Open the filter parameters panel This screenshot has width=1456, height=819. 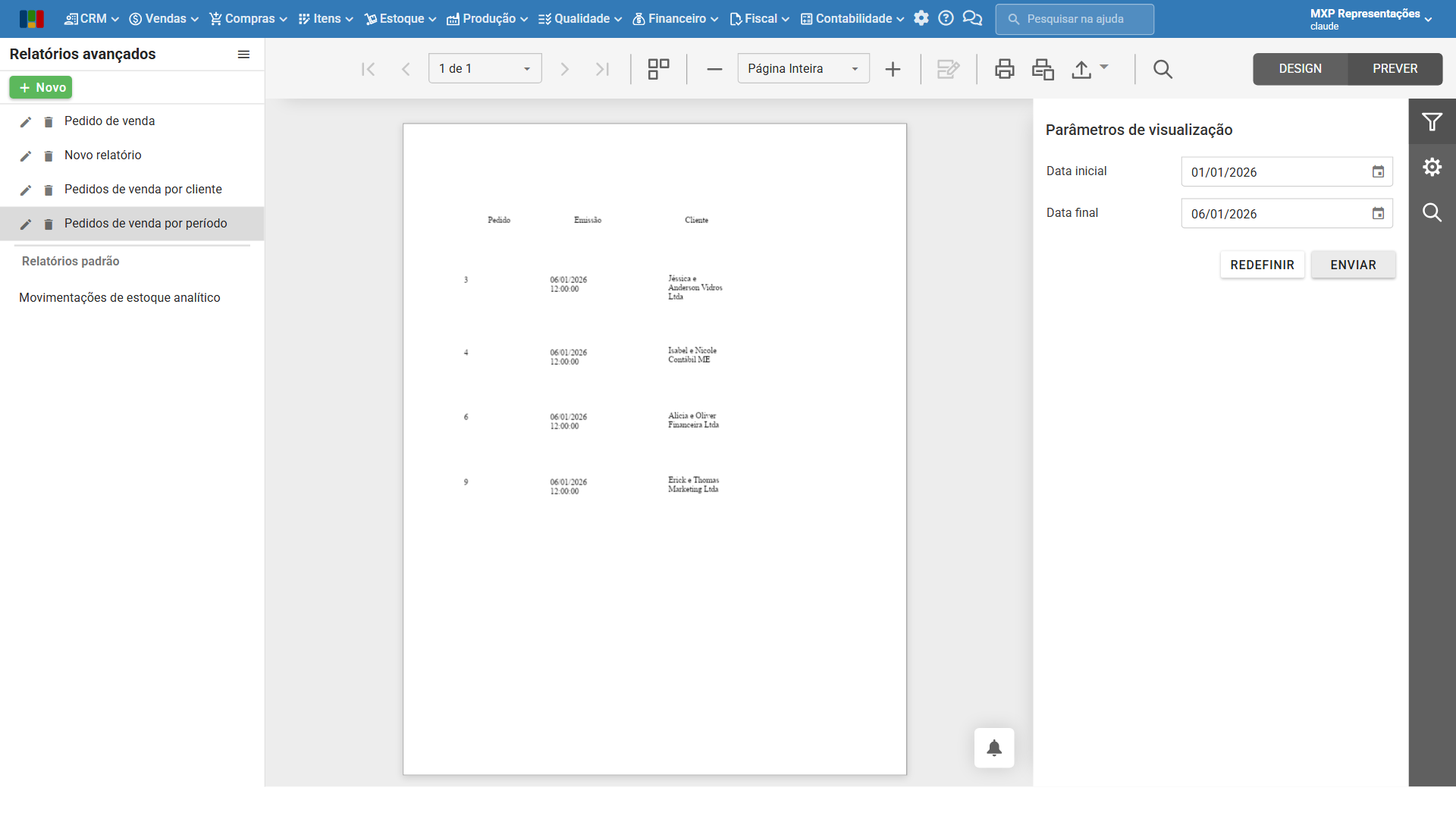[1432, 121]
